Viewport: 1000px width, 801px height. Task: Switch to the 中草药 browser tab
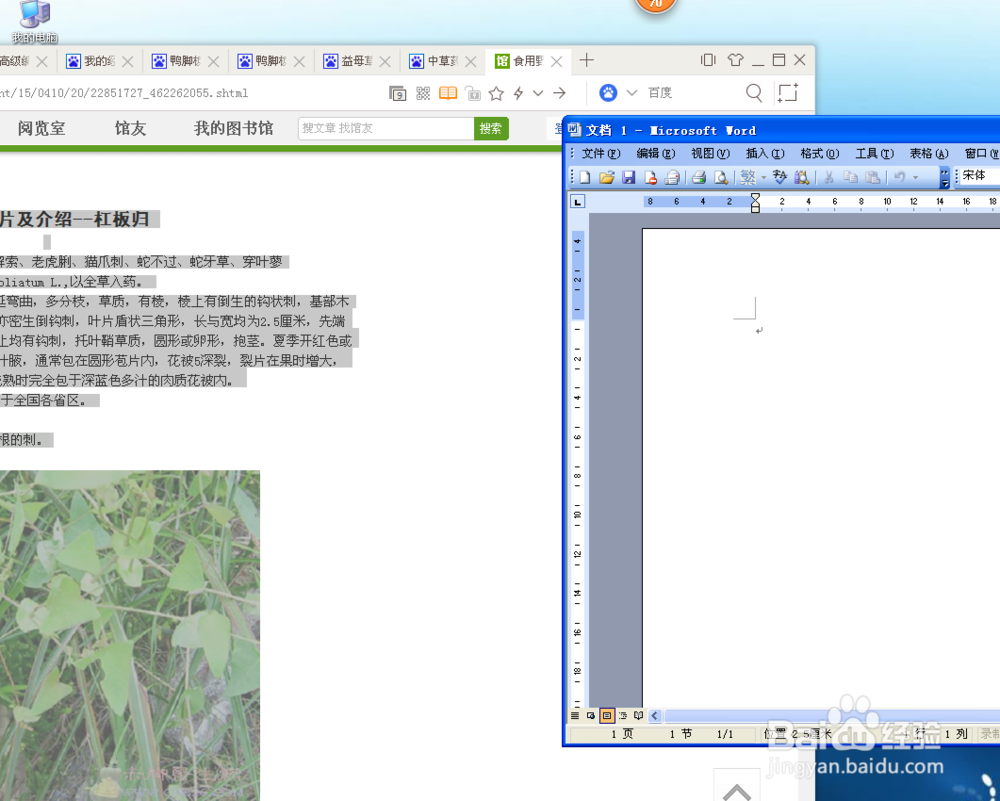pyautogui.click(x=440, y=61)
